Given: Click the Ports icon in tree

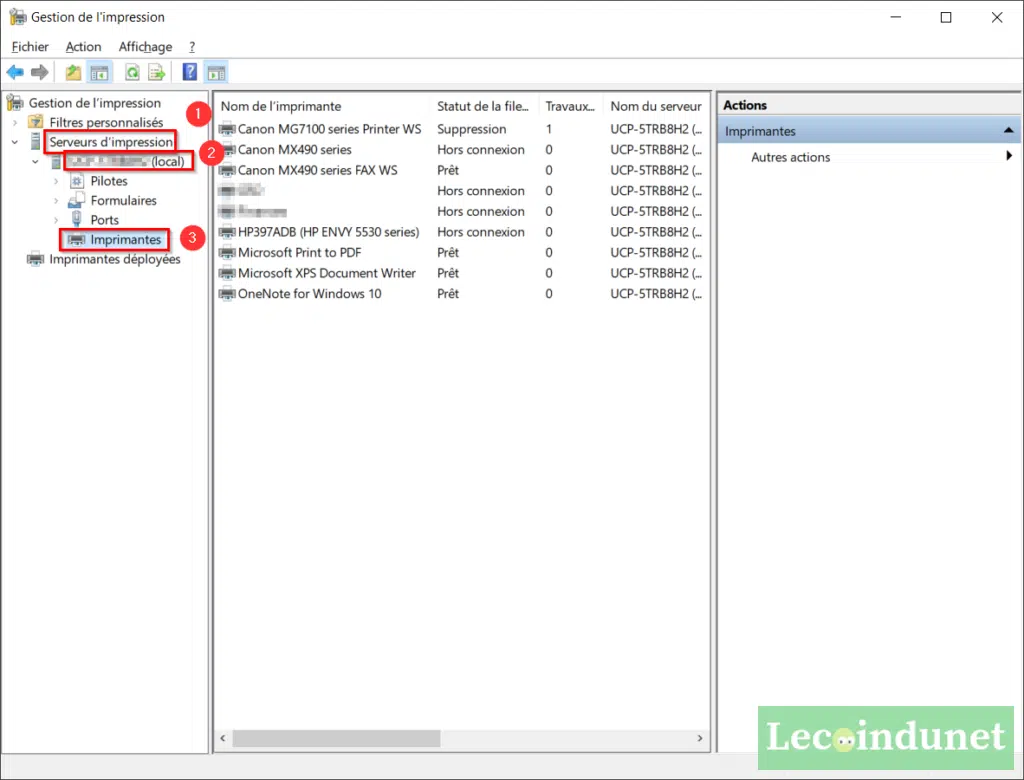Looking at the screenshot, I should [76, 219].
